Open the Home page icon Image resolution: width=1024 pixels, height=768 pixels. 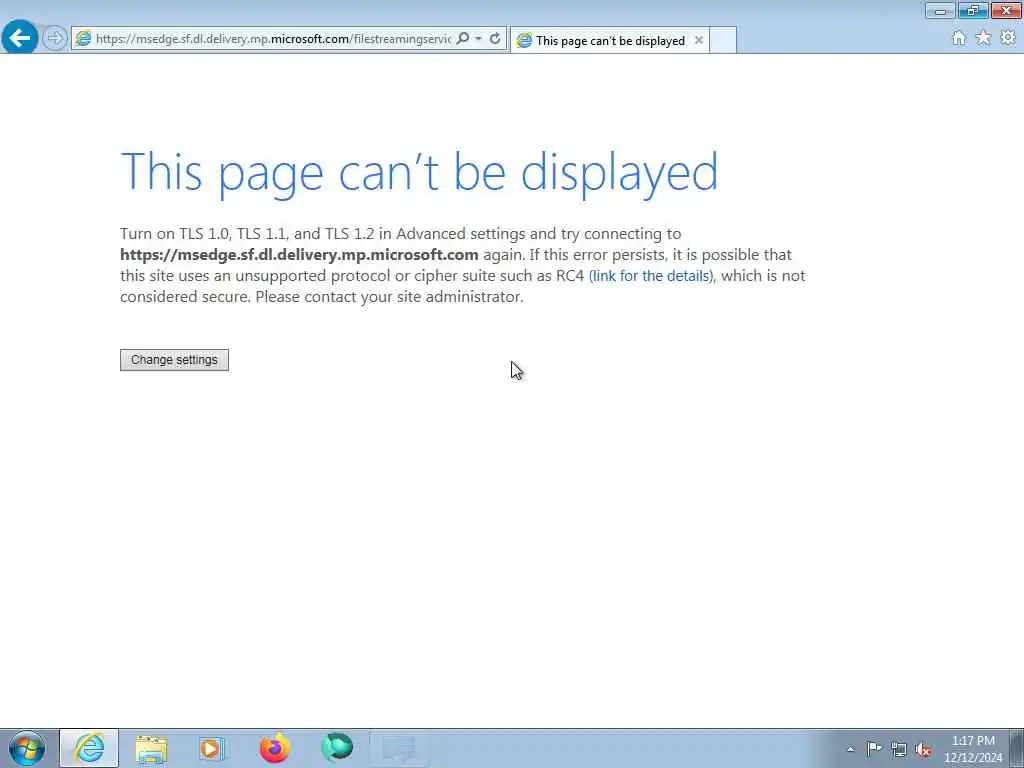pos(959,38)
